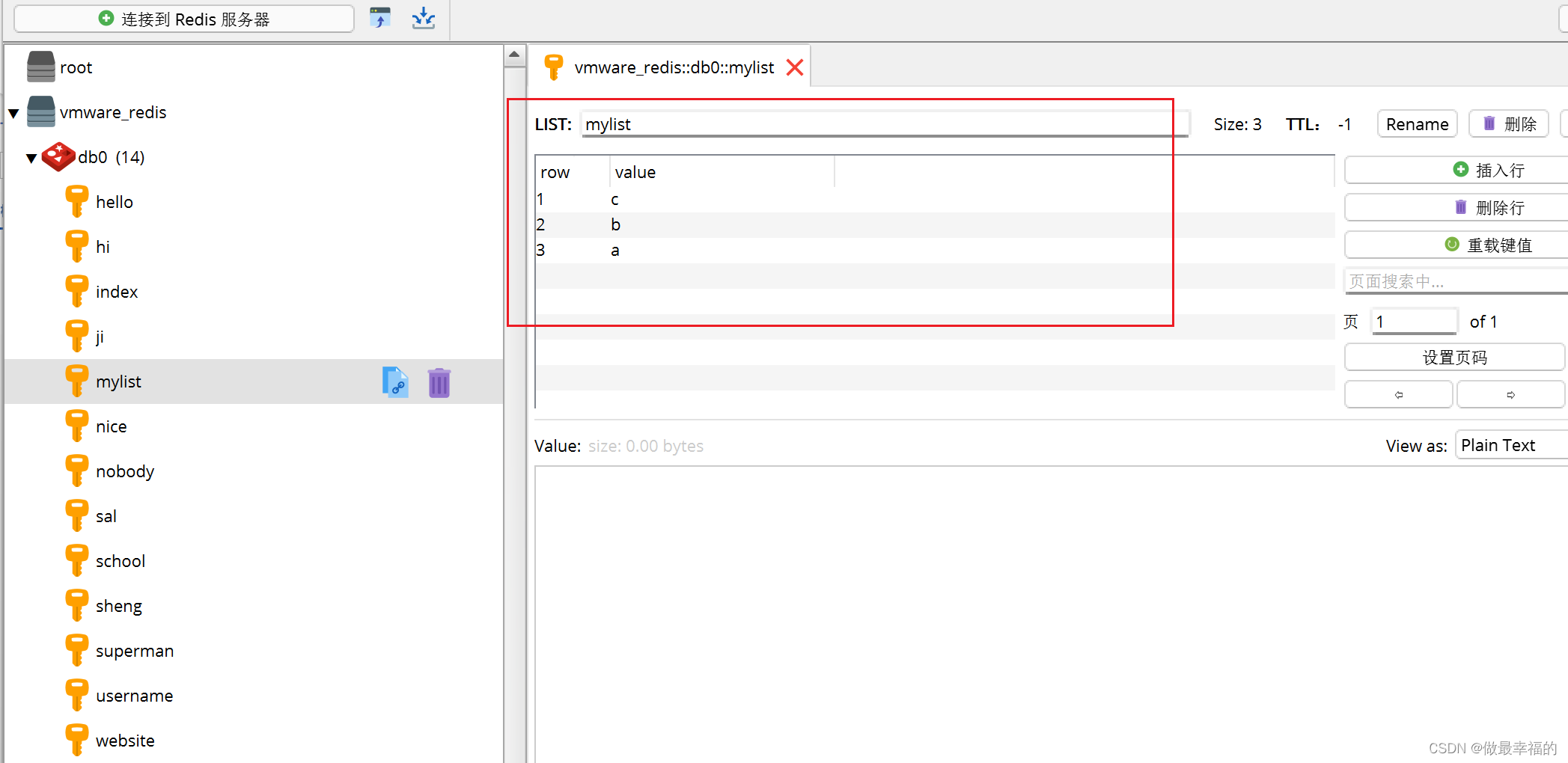The image size is (1568, 763).
Task: Click the Rename button
Action: coord(1417,124)
